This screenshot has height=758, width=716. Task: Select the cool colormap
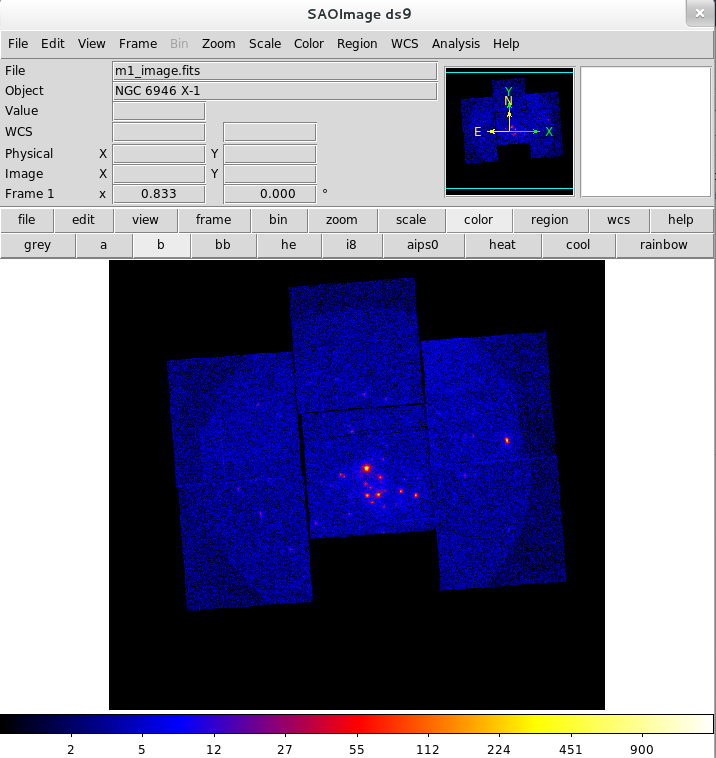[x=578, y=245]
